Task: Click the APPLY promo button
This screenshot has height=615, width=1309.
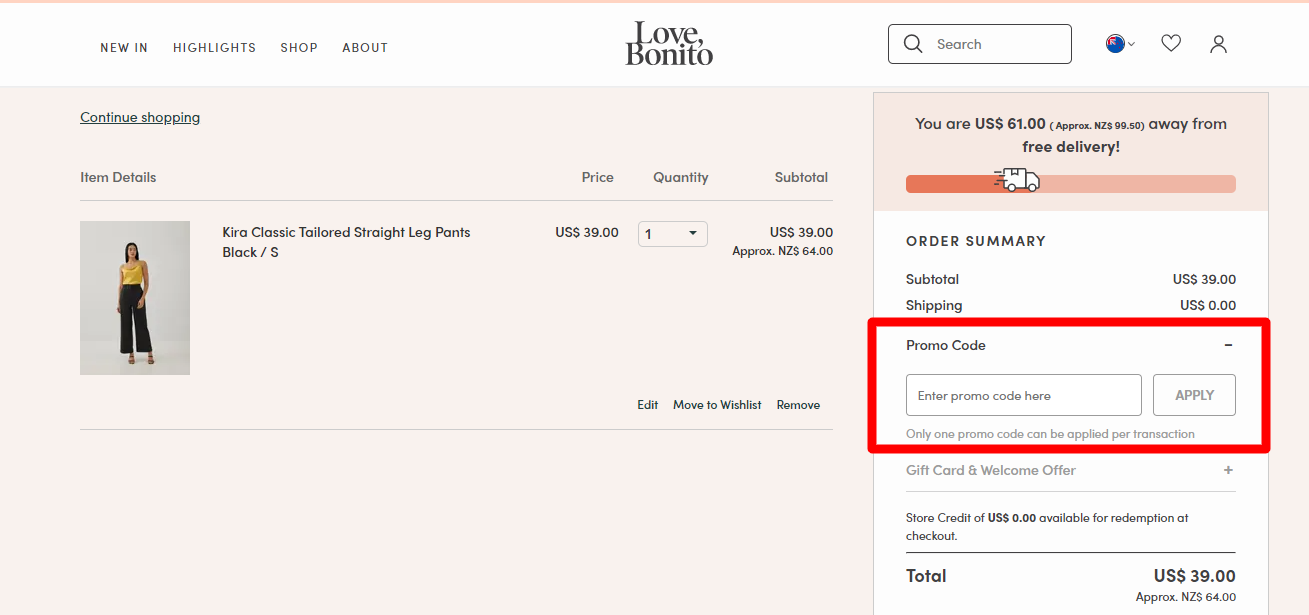Action: [1194, 395]
